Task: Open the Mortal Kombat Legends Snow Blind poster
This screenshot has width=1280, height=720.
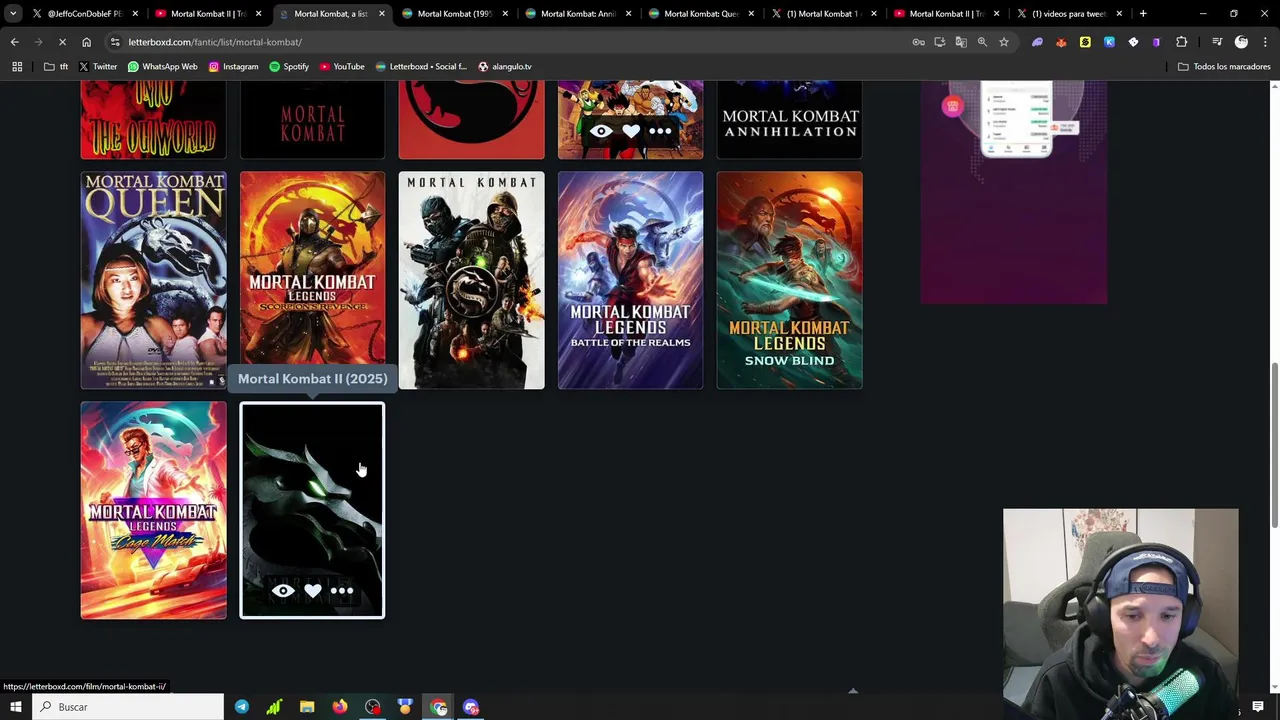Action: click(x=789, y=280)
